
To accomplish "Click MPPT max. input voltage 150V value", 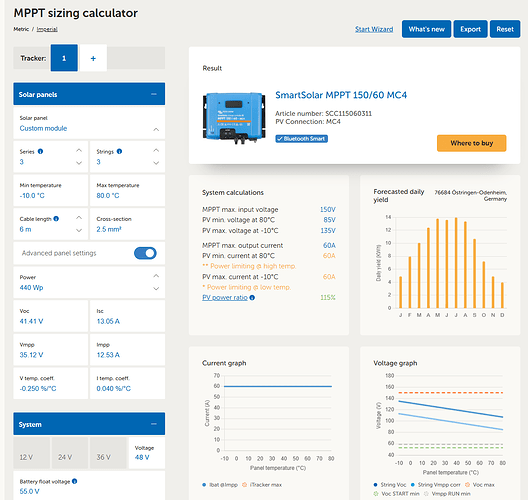I will point(328,209).
